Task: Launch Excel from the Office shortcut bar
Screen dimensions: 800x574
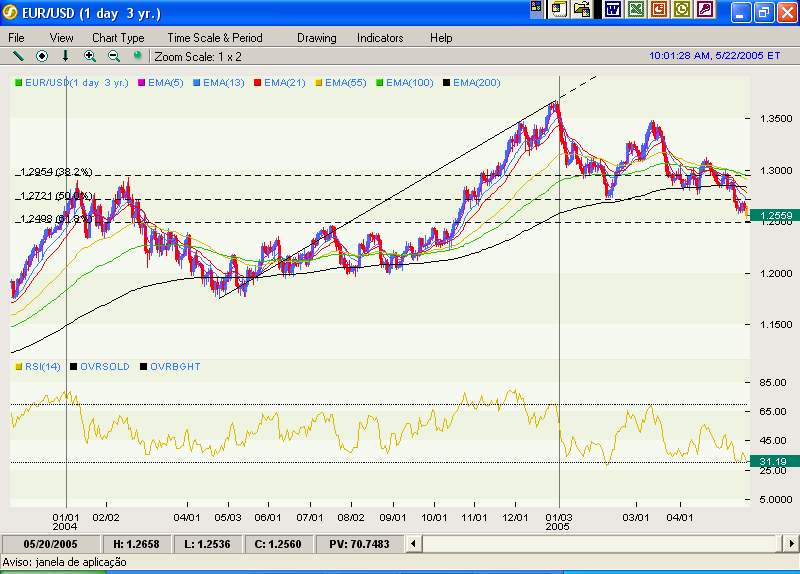Action: point(636,10)
